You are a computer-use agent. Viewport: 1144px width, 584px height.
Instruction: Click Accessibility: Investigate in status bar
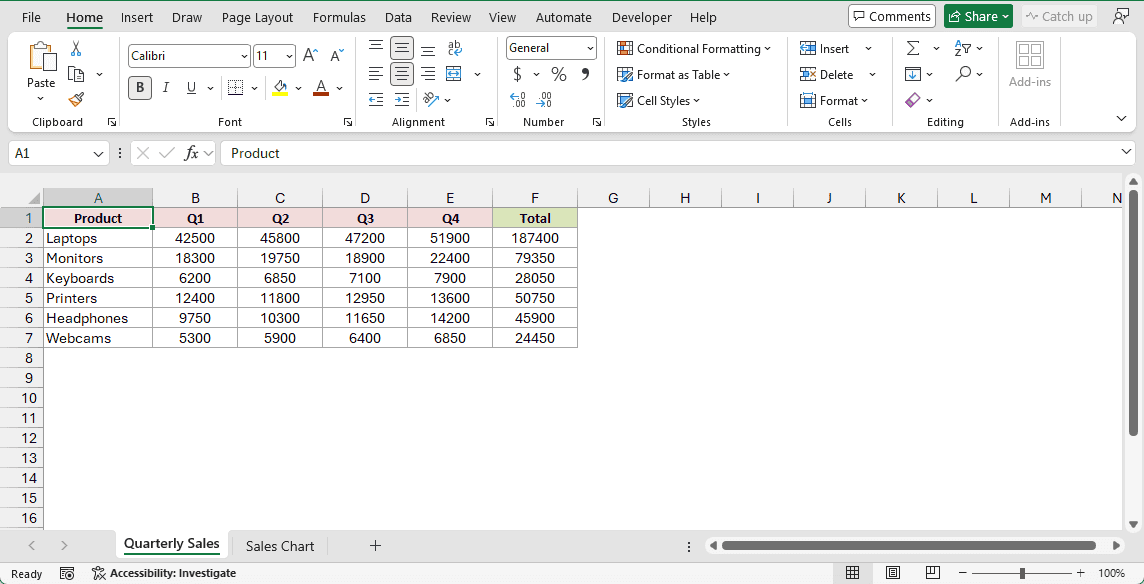pos(164,573)
